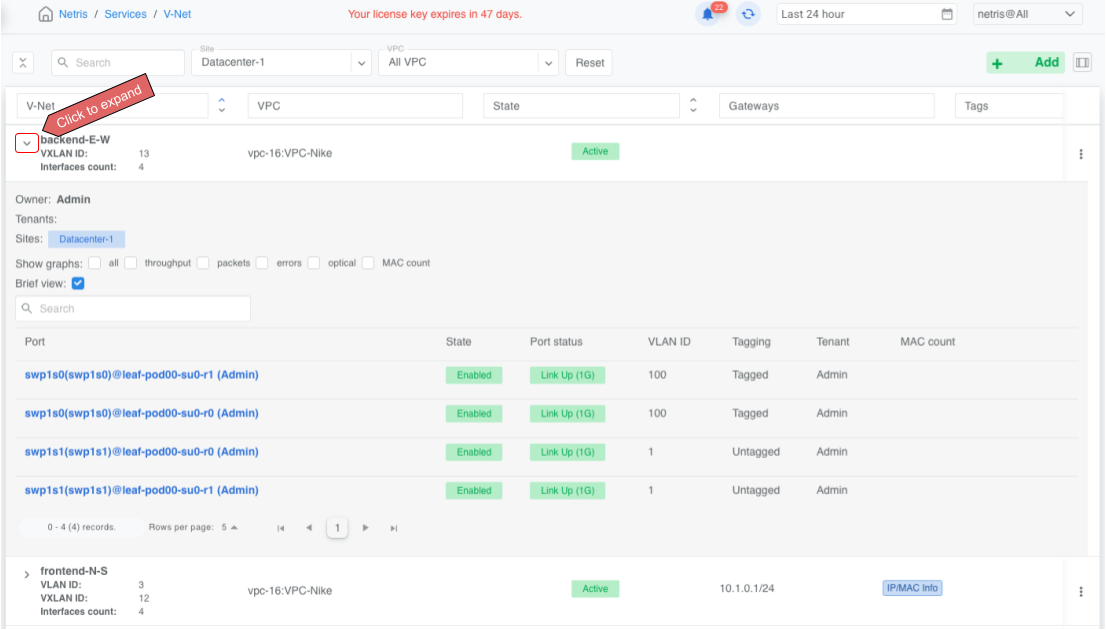Click the collapse filters icon beside search
The height and width of the screenshot is (630, 1106).
(x=24, y=62)
